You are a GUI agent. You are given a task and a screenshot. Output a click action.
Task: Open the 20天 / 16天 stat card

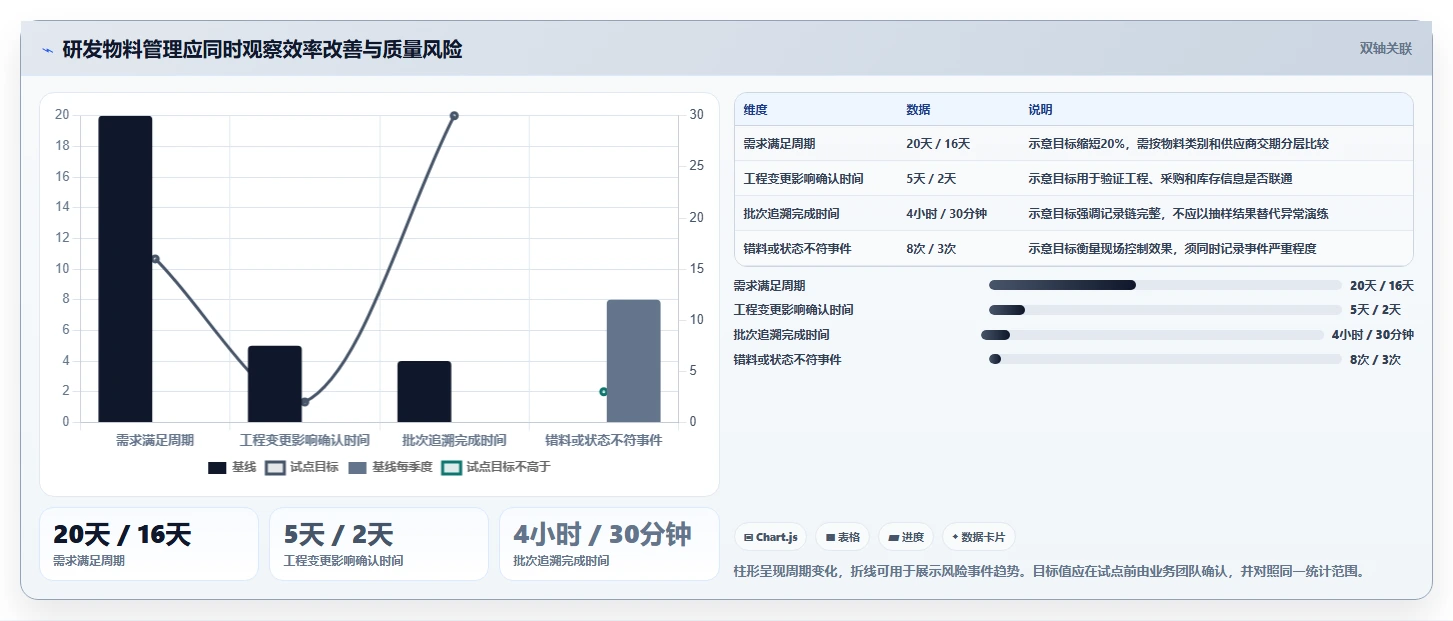click(149, 544)
